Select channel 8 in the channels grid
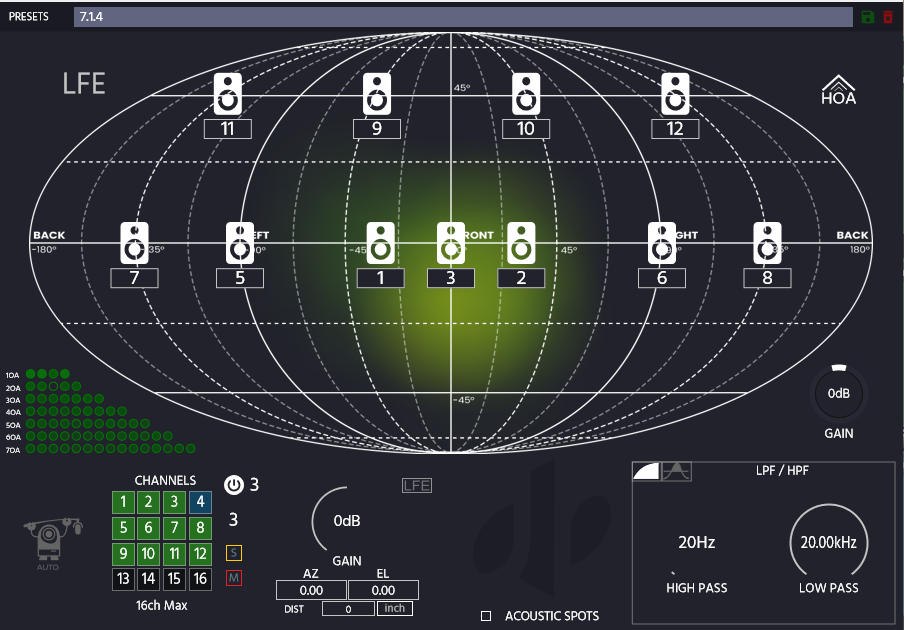The image size is (904, 630). pyautogui.click(x=200, y=528)
